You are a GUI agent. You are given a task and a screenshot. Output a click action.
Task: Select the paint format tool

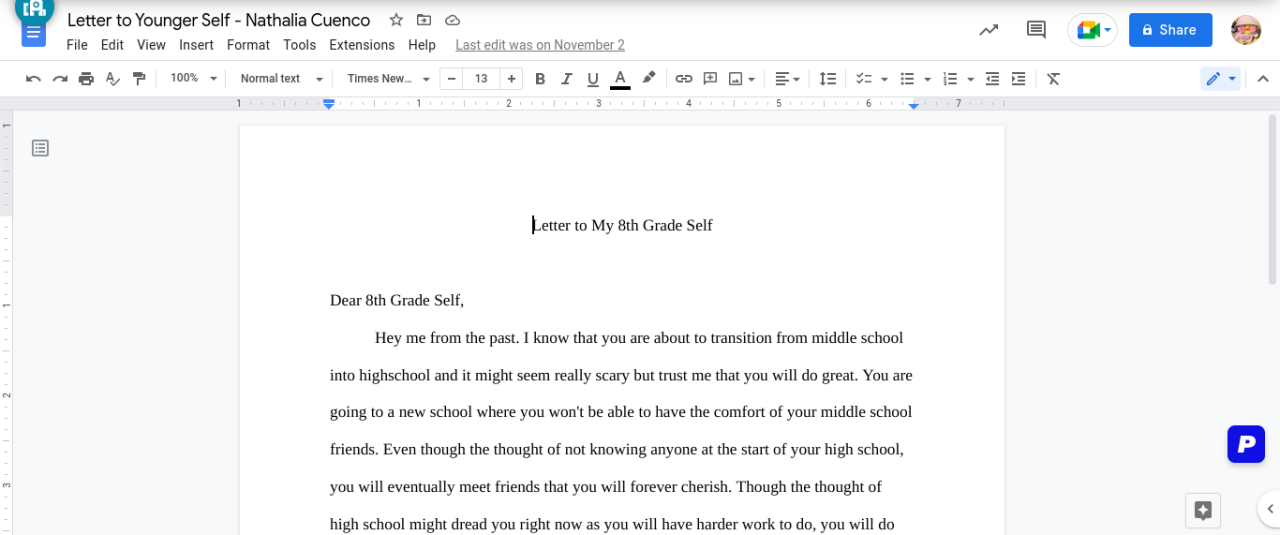[x=139, y=78]
